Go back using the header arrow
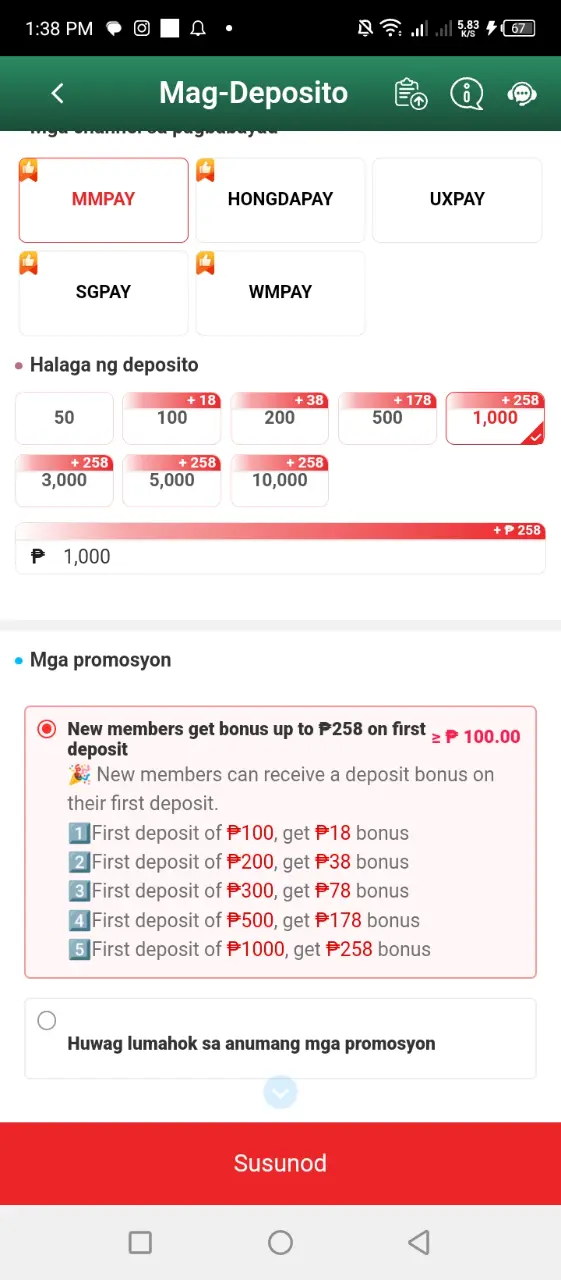The height and width of the screenshot is (1280, 561). tap(57, 93)
